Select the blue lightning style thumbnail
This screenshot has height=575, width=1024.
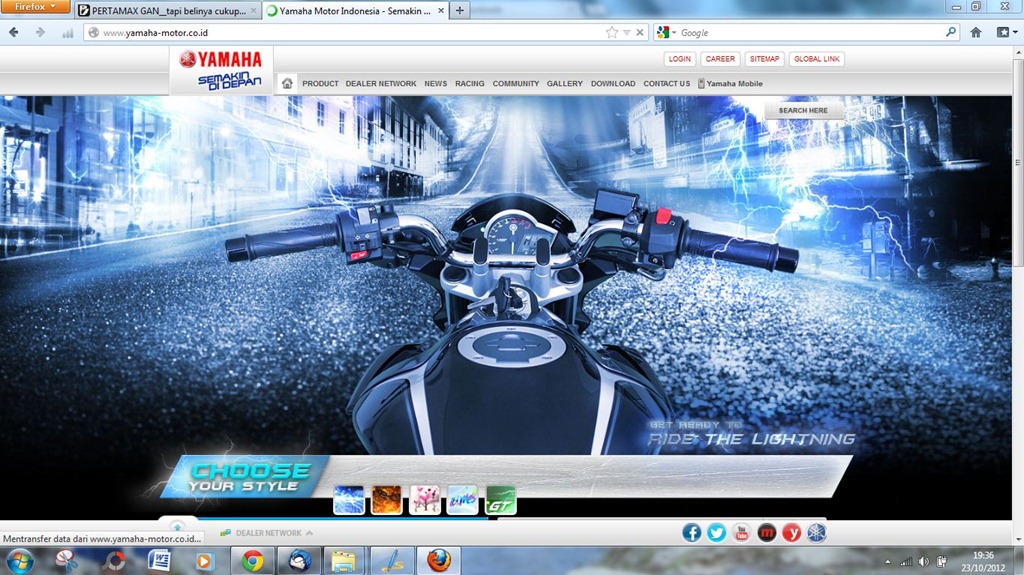tap(349, 500)
